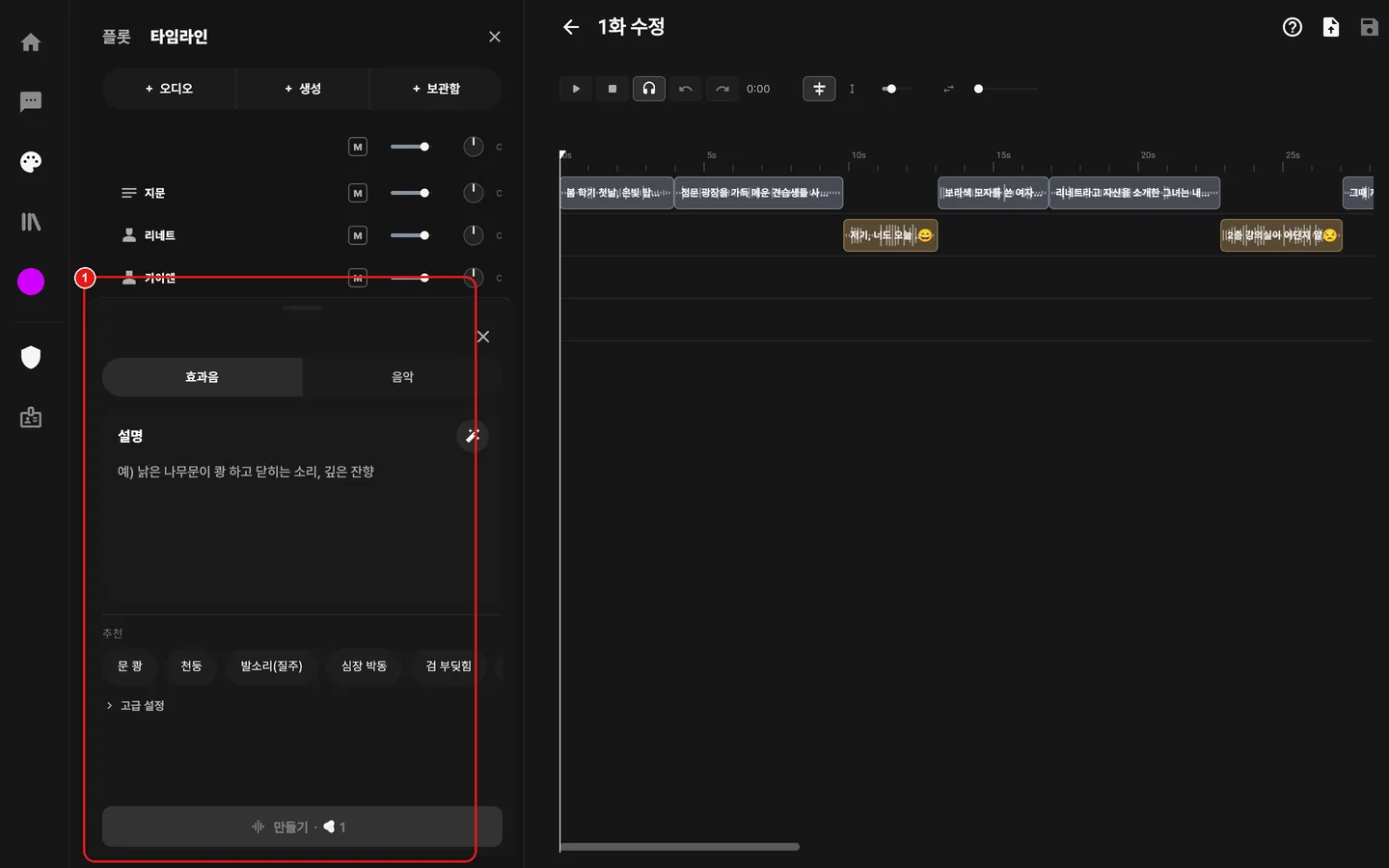Choose the 심장 박동 suggestion chip
The height and width of the screenshot is (868, 1389).
364,666
